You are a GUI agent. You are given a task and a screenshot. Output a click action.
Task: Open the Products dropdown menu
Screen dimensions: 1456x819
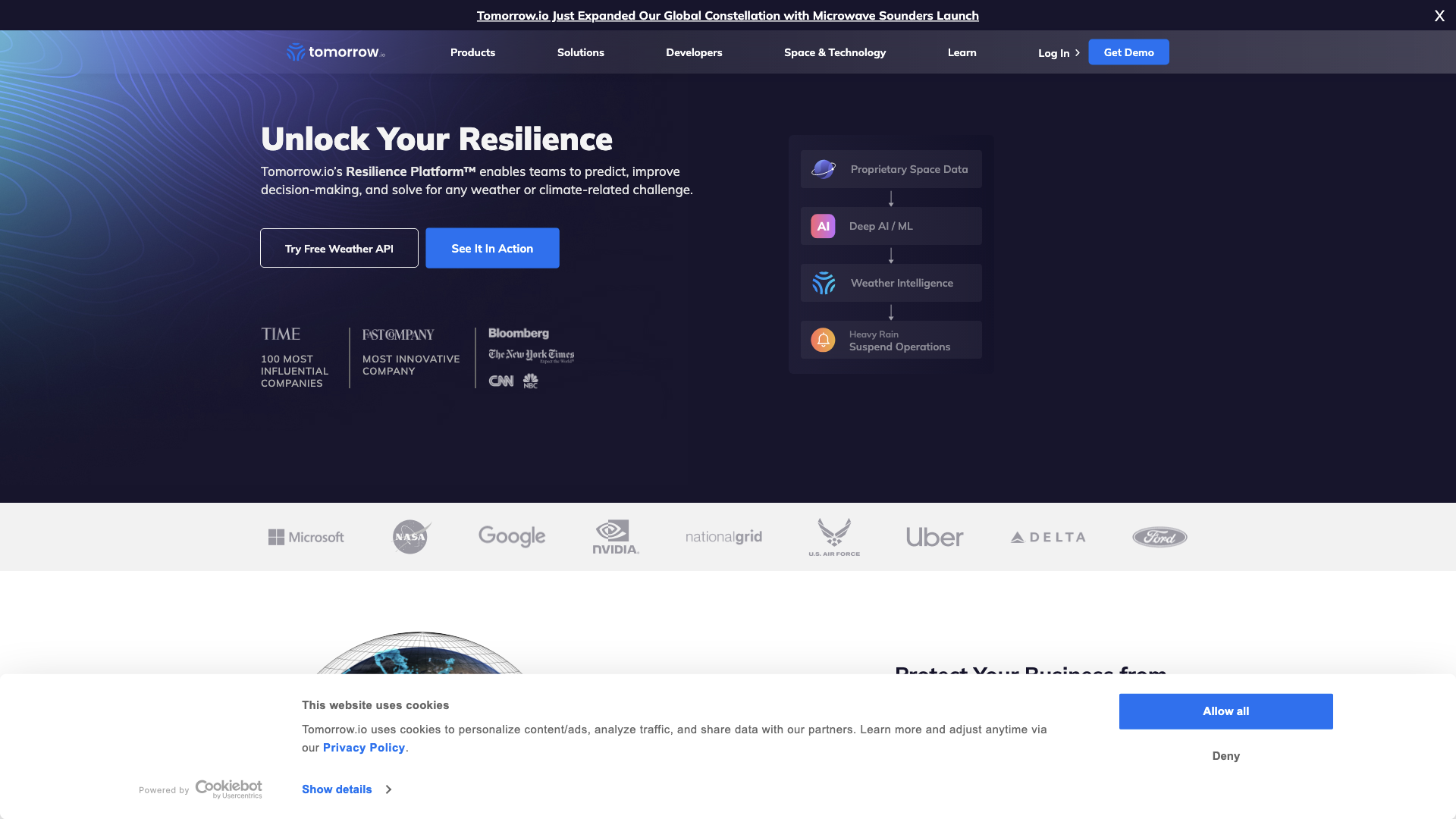pos(473,52)
